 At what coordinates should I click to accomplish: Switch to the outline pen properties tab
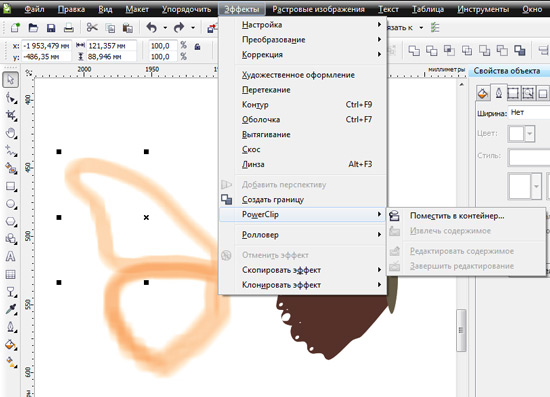(498, 93)
